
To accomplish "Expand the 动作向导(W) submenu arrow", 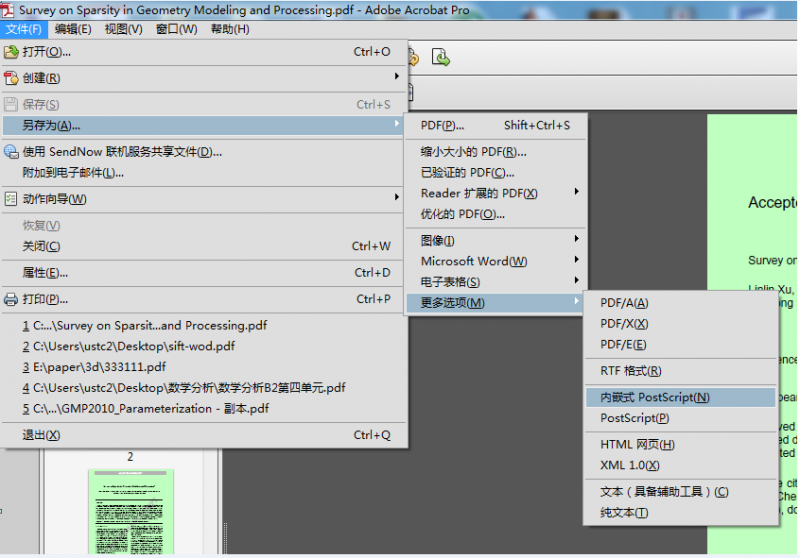I will point(396,197).
